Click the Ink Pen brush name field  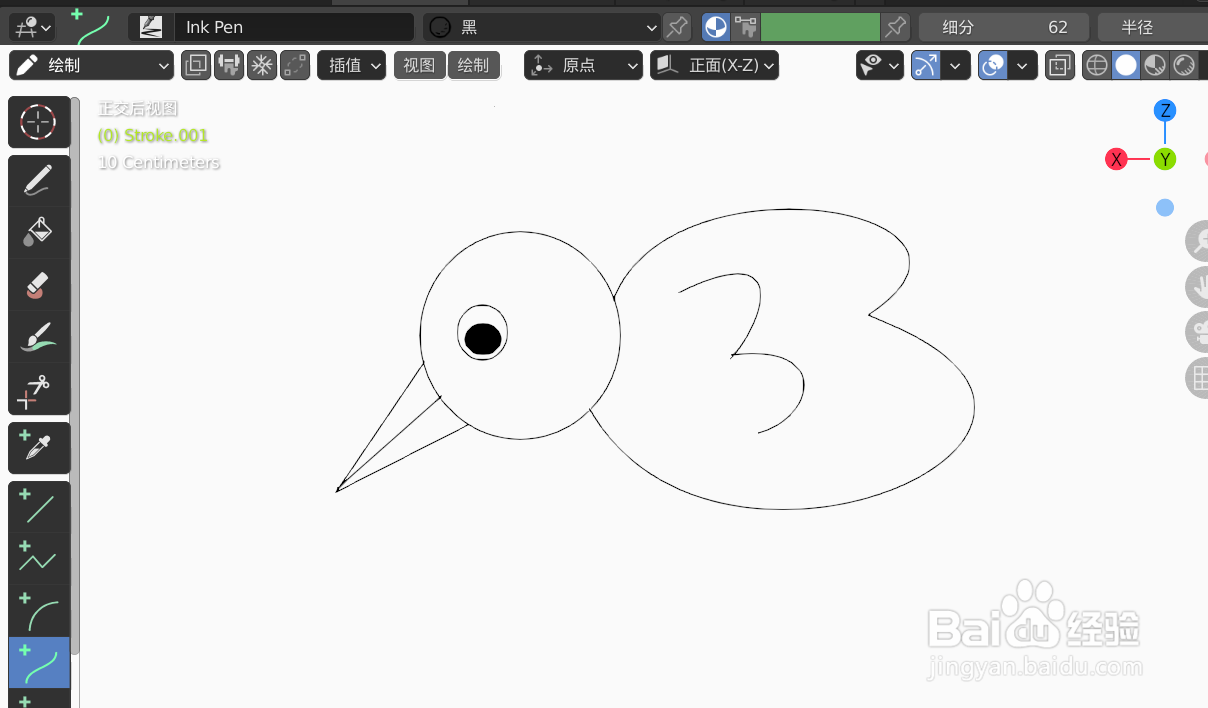coord(294,27)
